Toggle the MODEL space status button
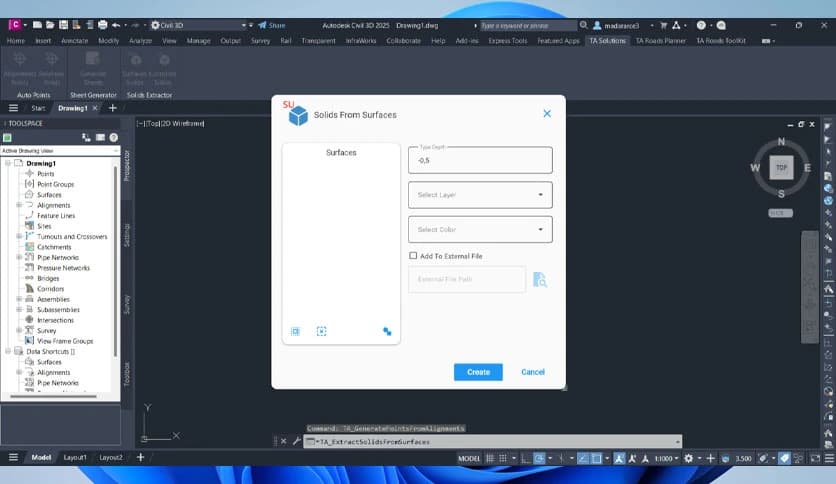The width and height of the screenshot is (836, 484). pyautogui.click(x=469, y=458)
